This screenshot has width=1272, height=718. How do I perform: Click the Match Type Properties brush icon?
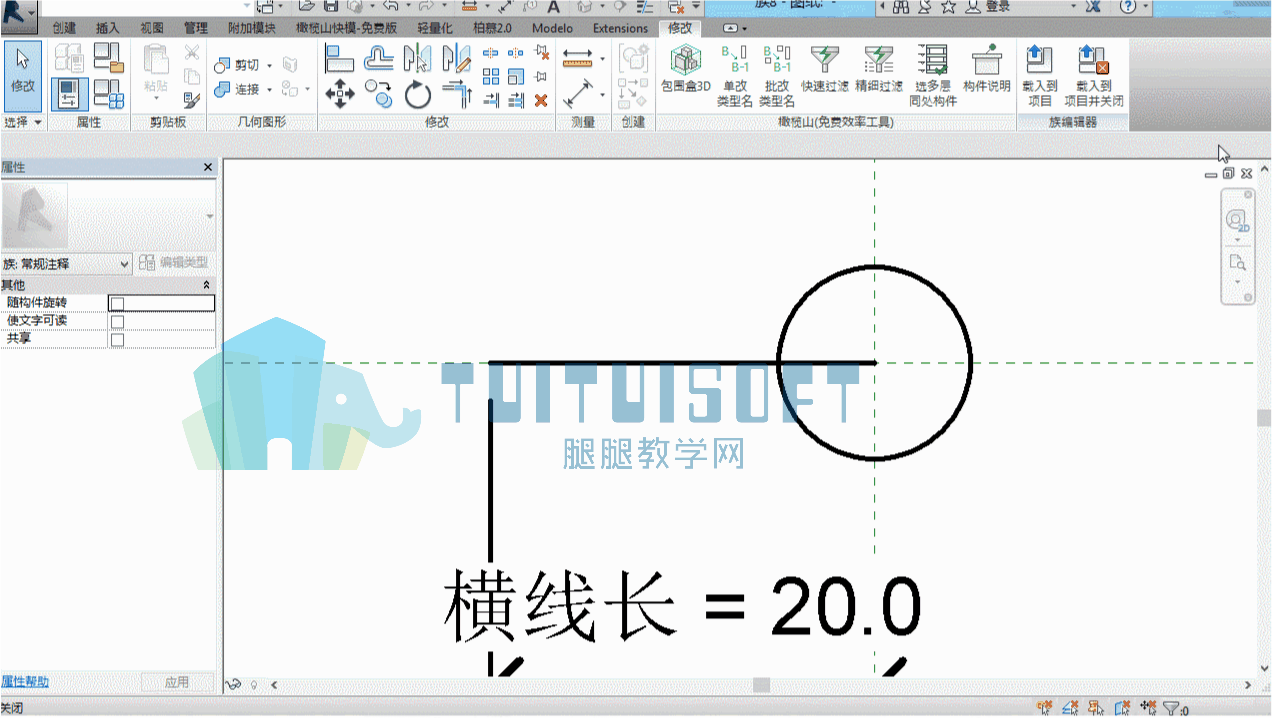[x=192, y=99]
